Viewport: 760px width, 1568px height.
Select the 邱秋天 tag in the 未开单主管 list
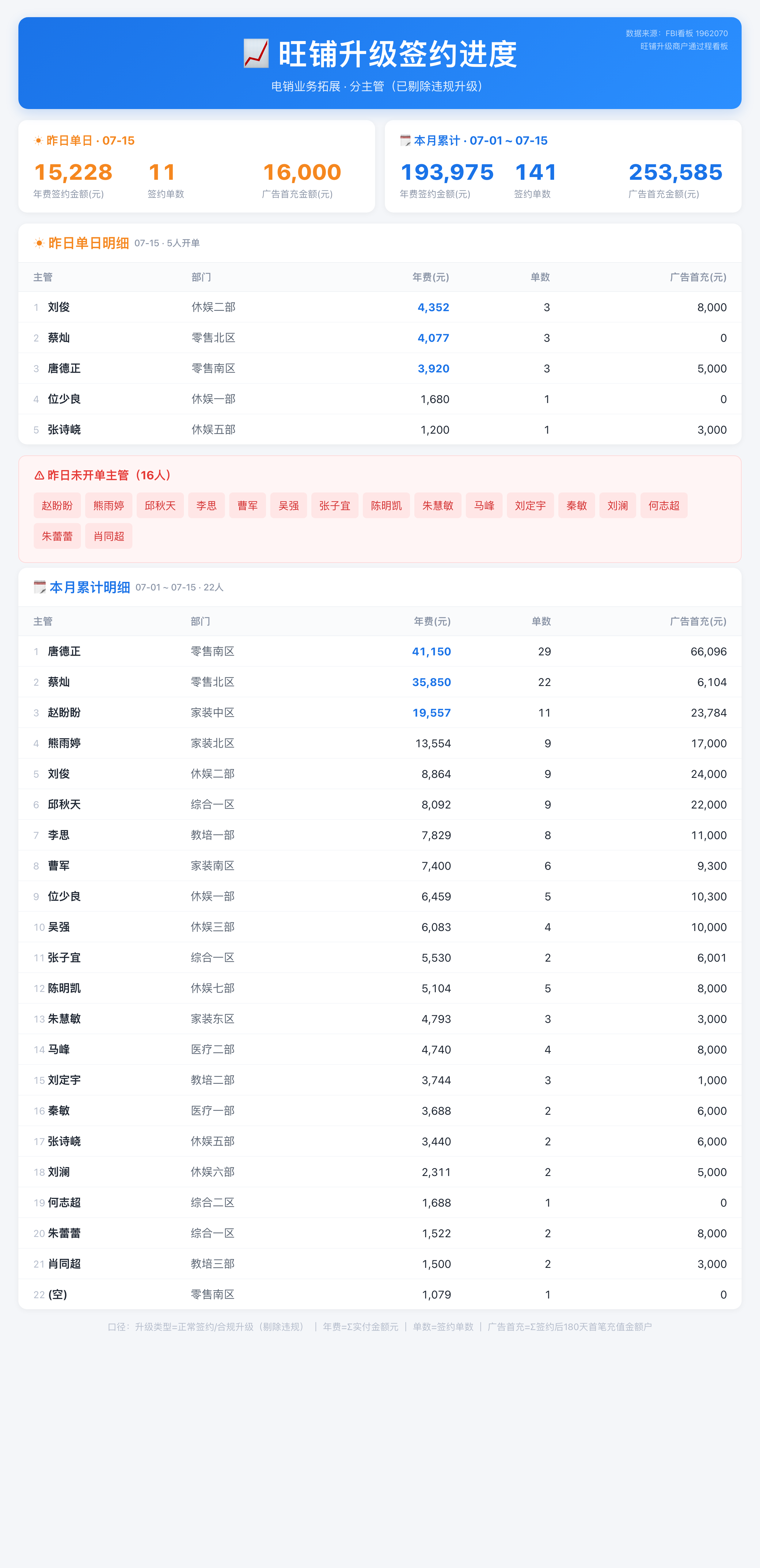(160, 506)
